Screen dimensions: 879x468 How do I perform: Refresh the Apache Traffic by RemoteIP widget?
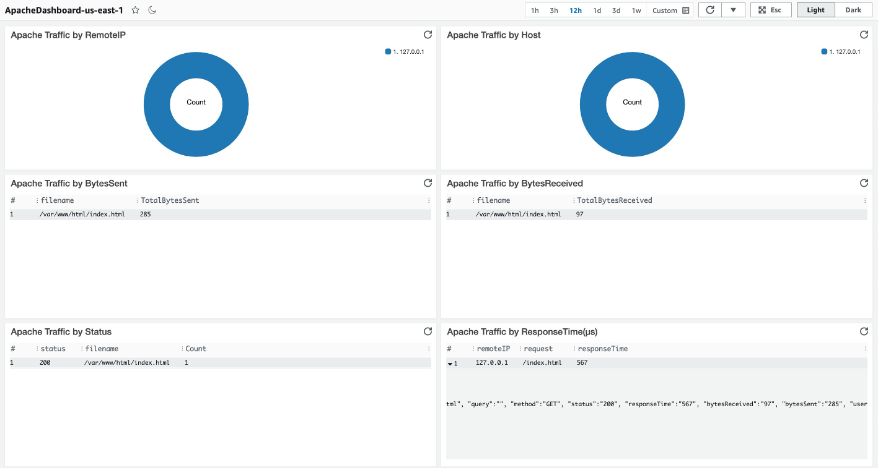coord(428,35)
